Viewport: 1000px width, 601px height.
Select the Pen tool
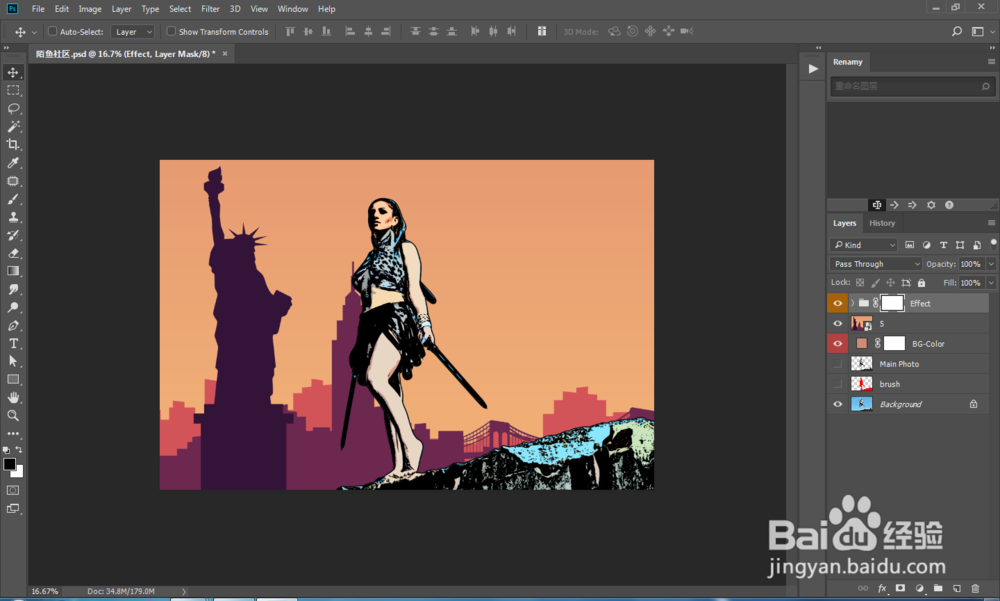(x=13, y=325)
